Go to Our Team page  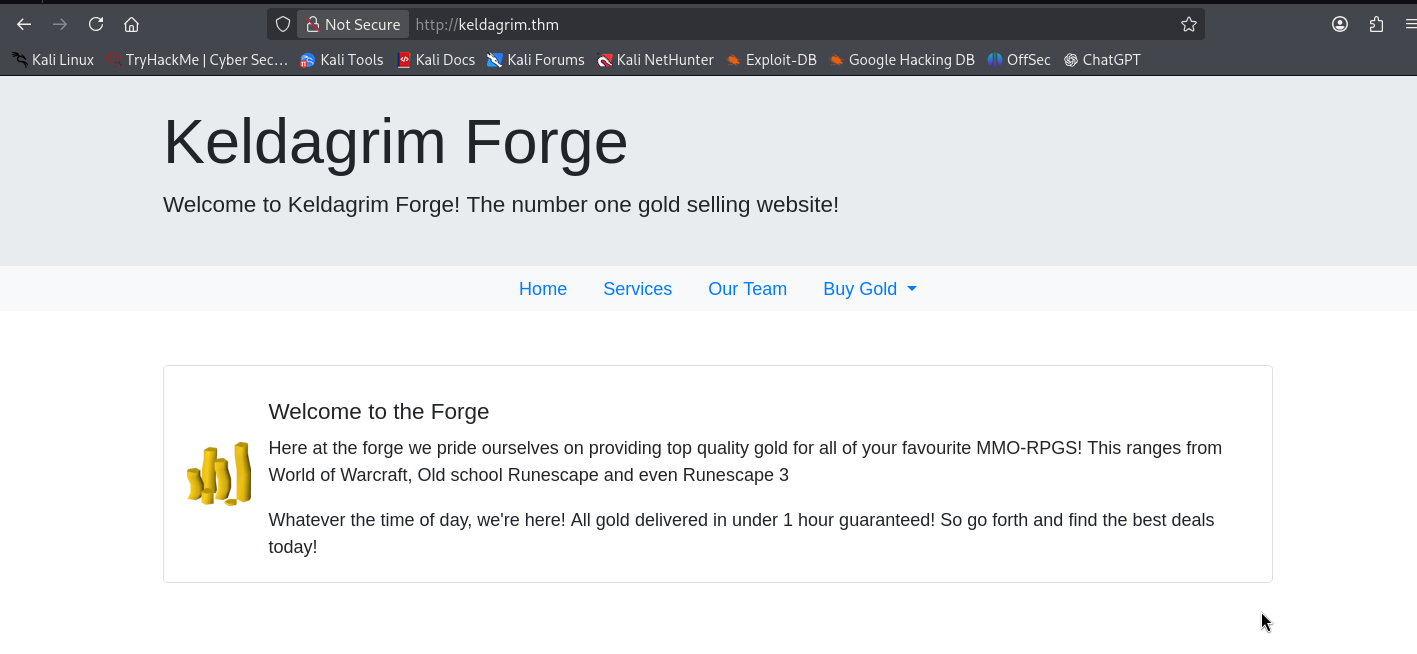pyautogui.click(x=747, y=289)
